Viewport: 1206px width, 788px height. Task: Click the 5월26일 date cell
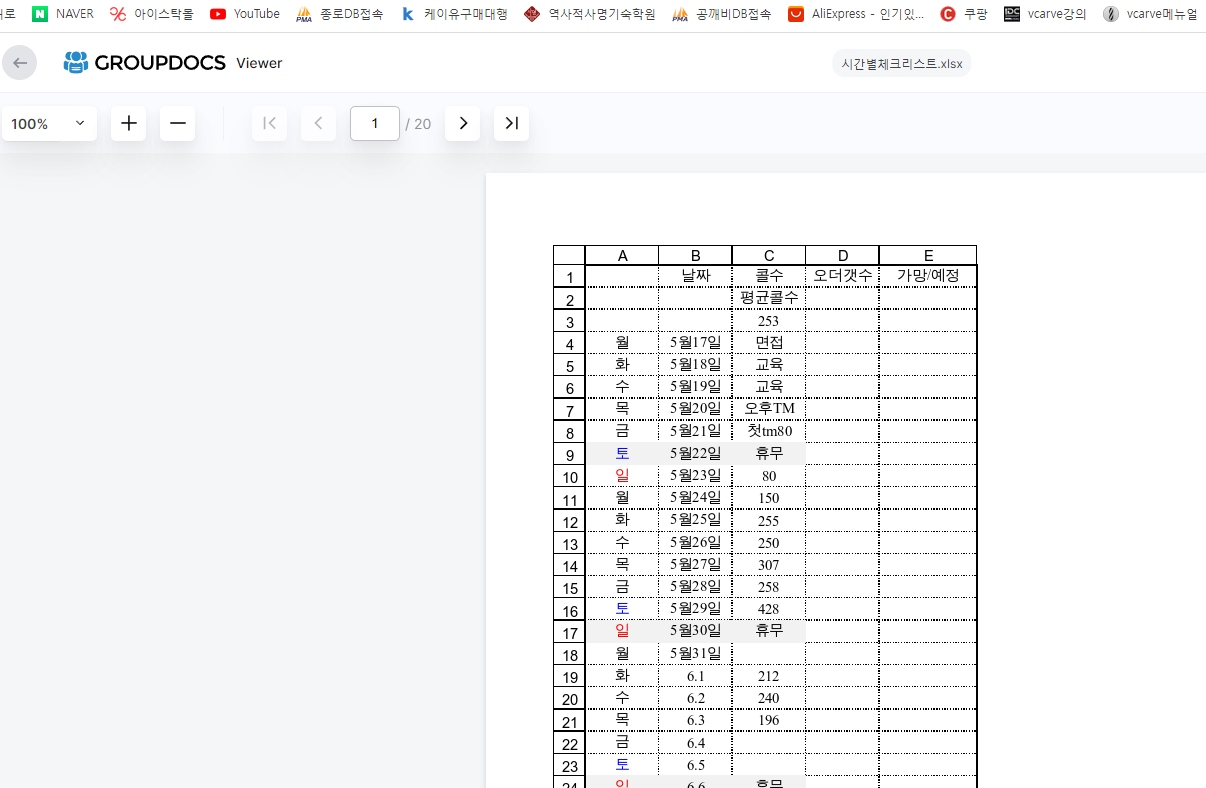point(695,543)
